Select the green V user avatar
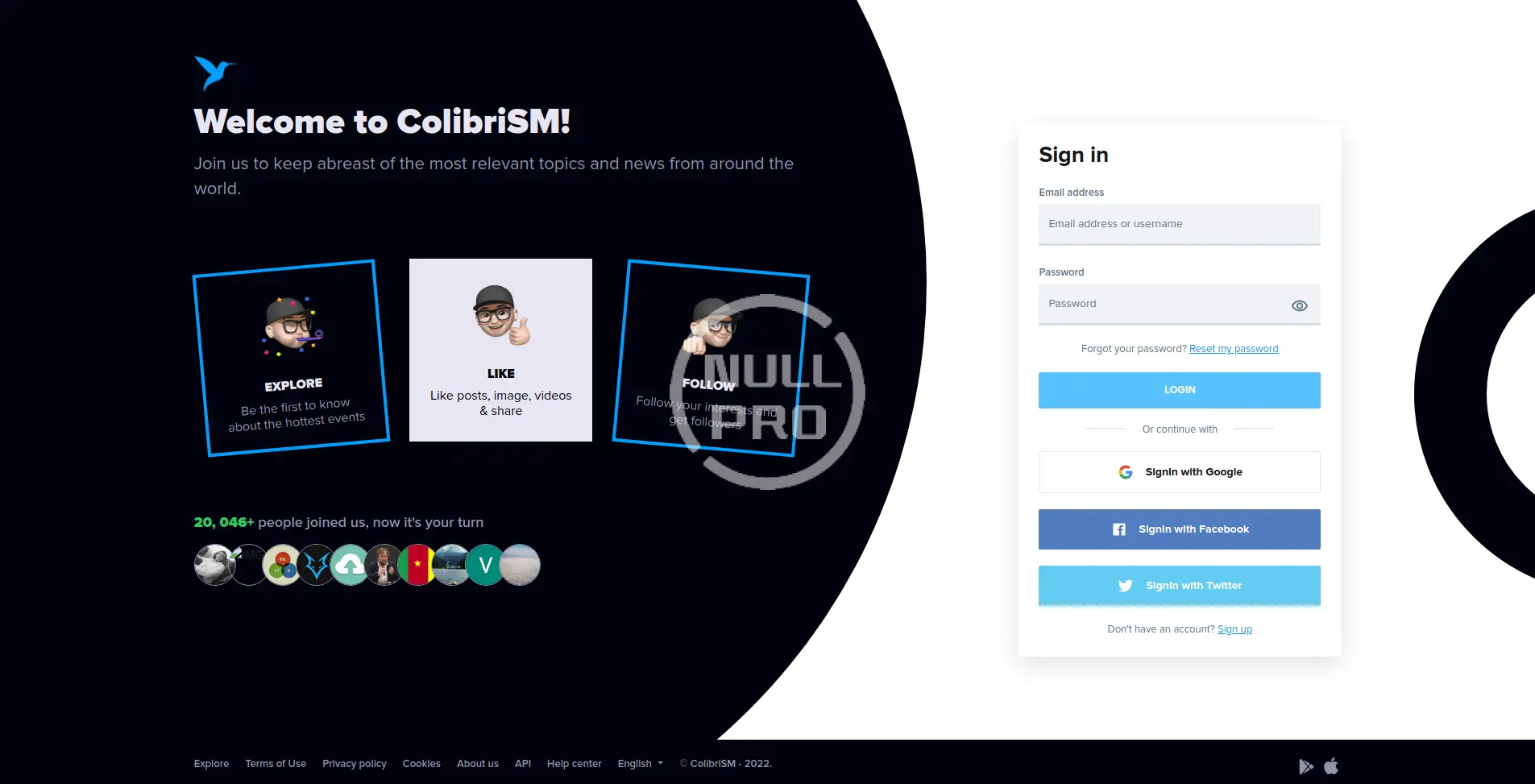This screenshot has height=784, width=1535. pos(486,565)
